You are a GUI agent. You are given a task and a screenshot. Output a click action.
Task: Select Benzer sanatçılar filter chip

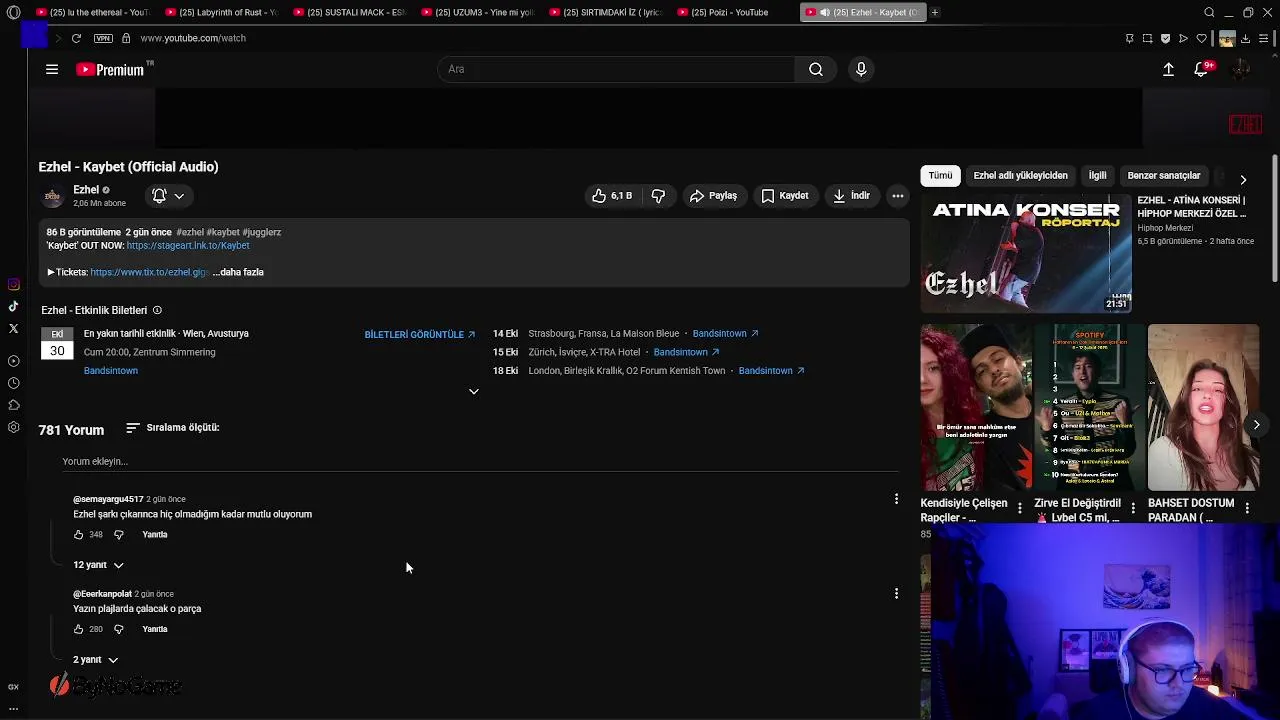coord(1163,176)
